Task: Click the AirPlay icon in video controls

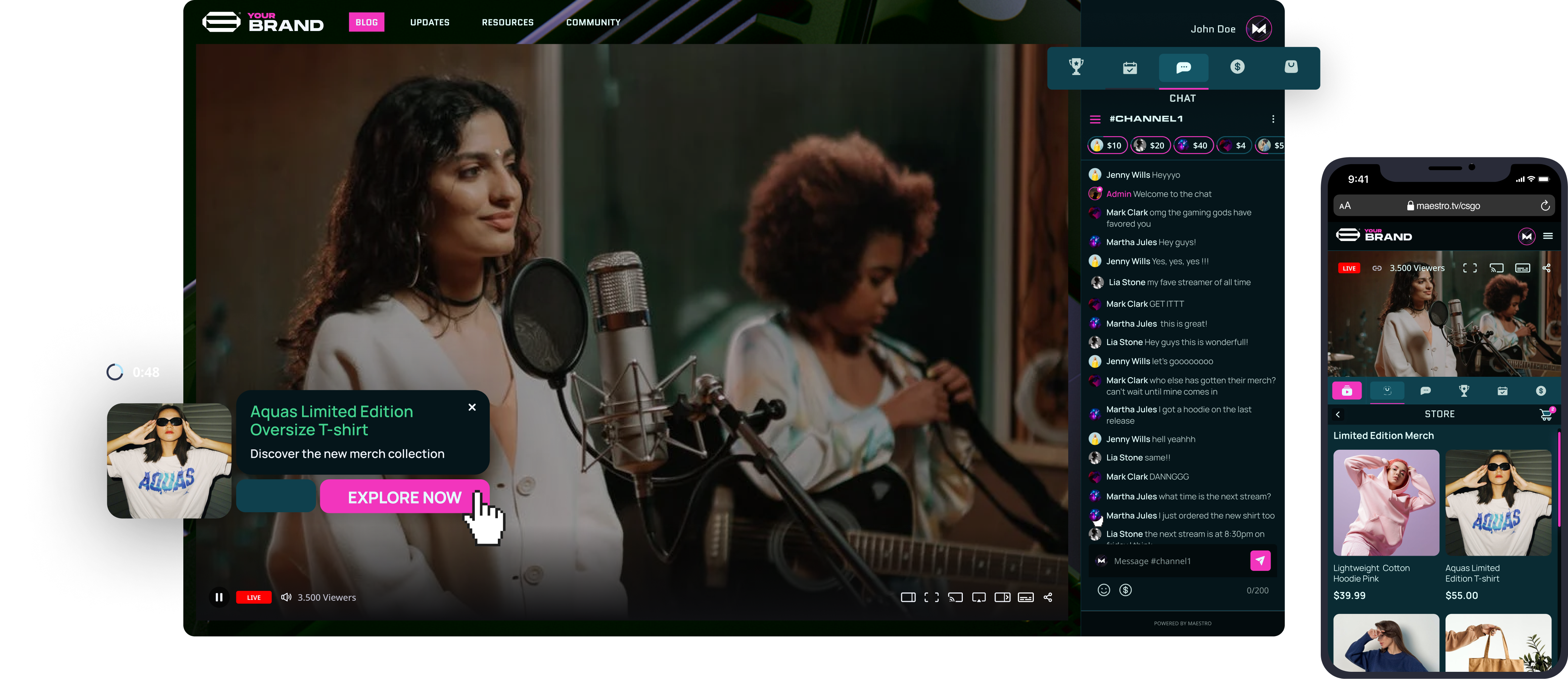Action: point(979,597)
